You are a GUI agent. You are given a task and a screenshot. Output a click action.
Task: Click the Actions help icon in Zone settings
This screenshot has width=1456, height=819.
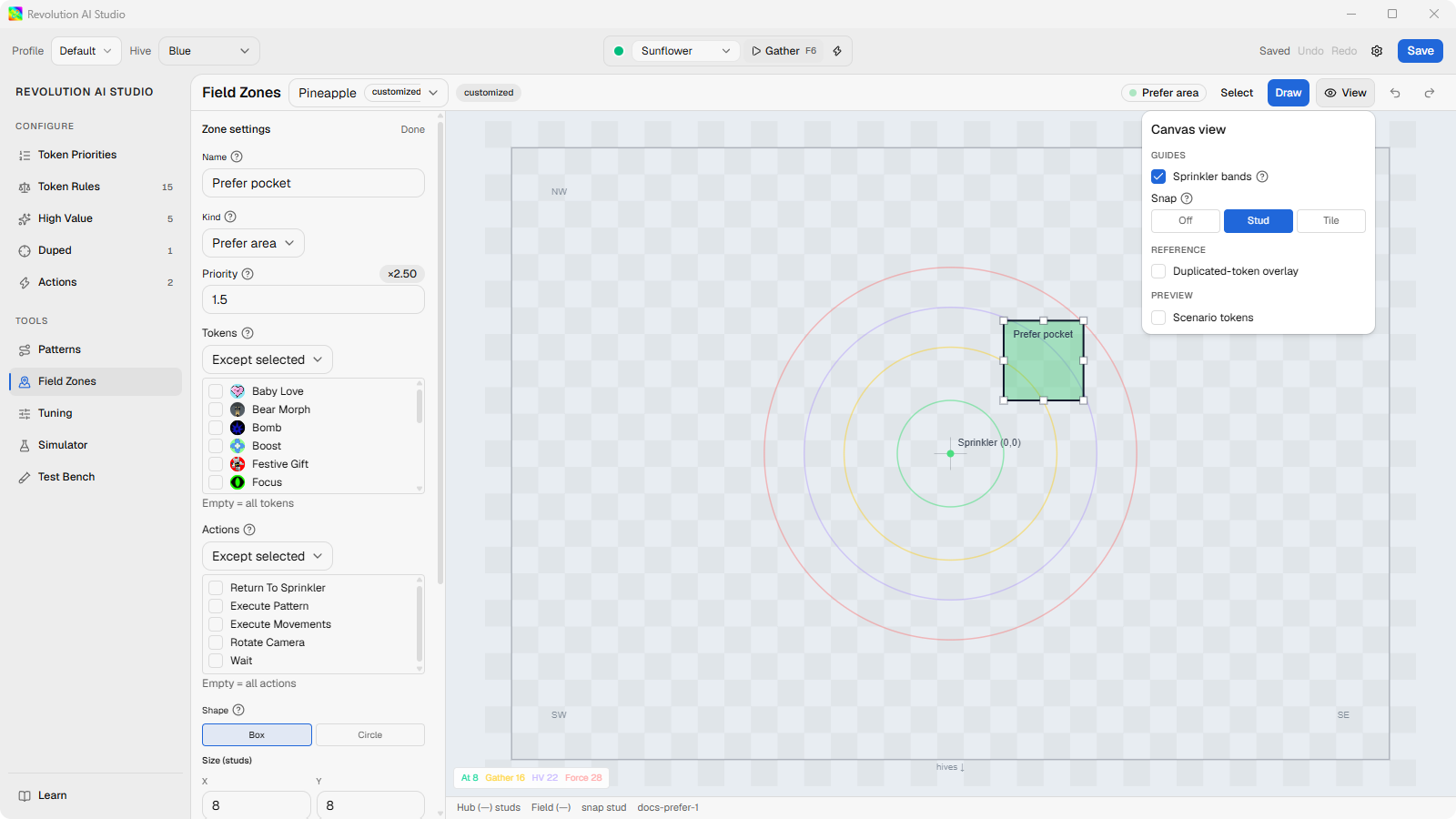tap(249, 530)
